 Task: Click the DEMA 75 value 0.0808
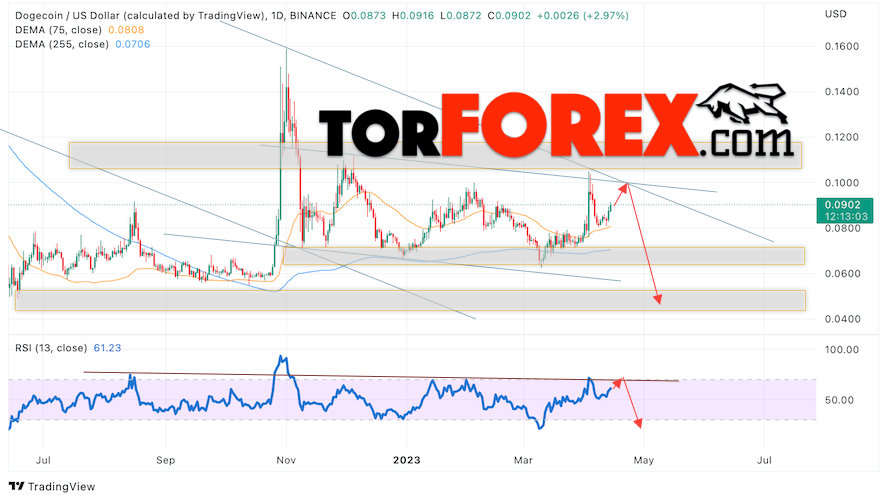pyautogui.click(x=126, y=30)
